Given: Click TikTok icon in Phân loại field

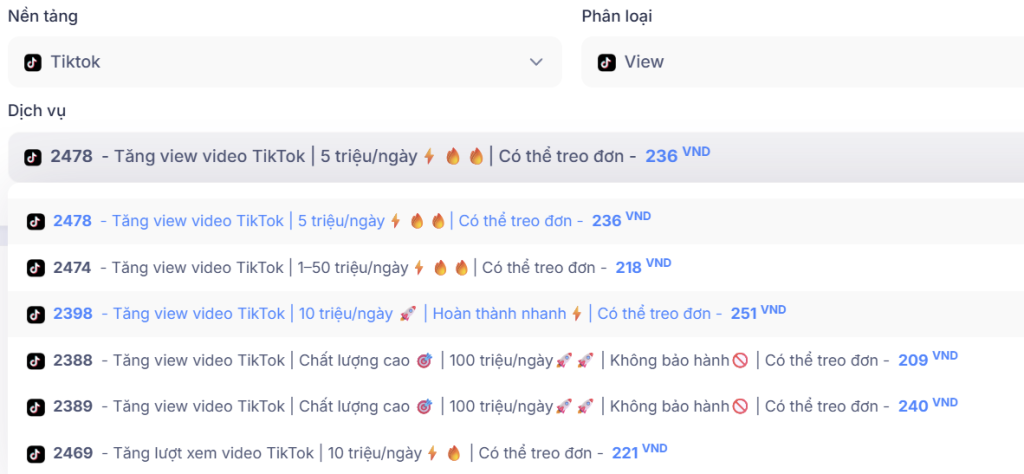Looking at the screenshot, I should (607, 62).
